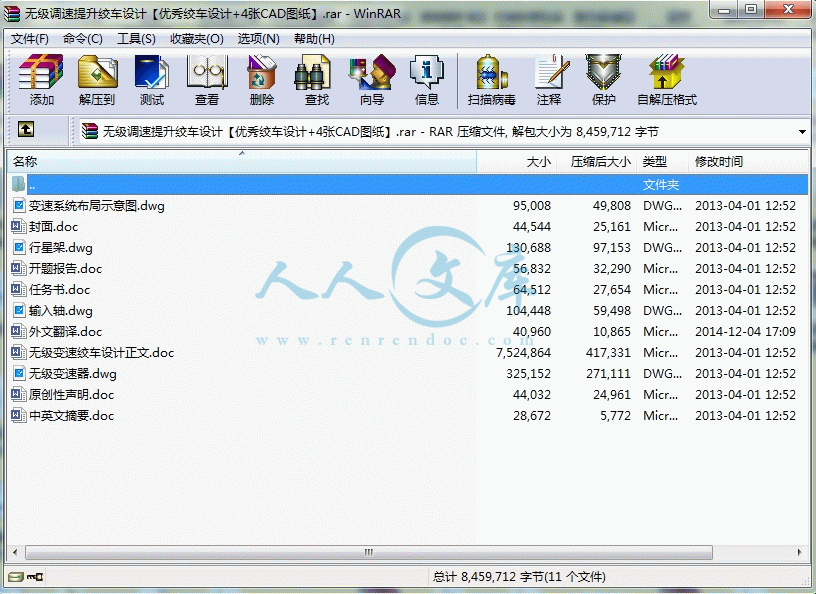This screenshot has height=594, width=816.
Task: Select file 无级变速绞车设计正文.doc
Action: 101,353
